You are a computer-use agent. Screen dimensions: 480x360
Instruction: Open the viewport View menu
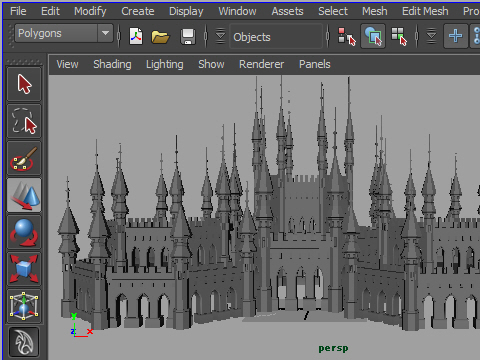[67, 64]
